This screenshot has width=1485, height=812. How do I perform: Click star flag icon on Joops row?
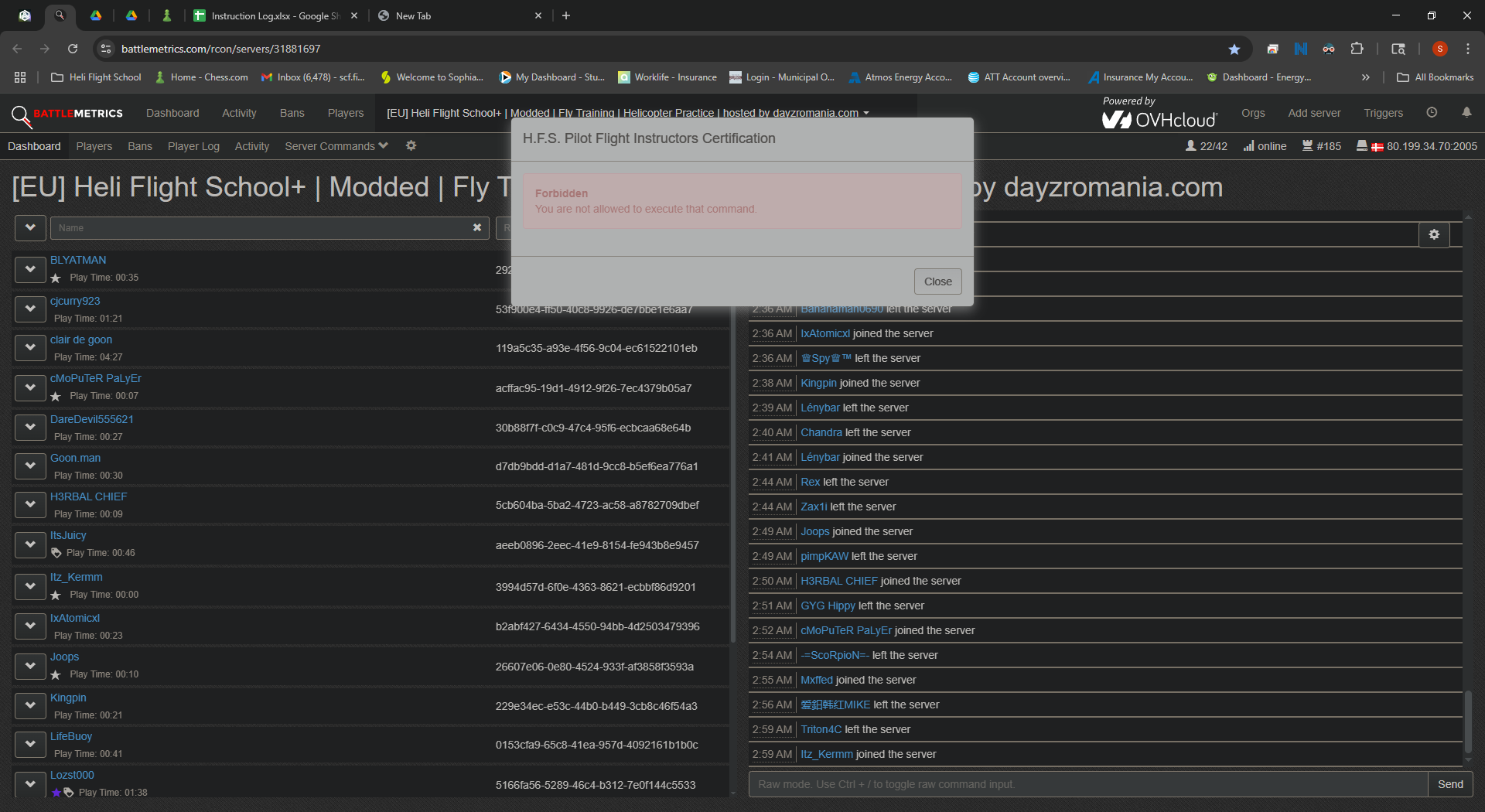pos(56,674)
